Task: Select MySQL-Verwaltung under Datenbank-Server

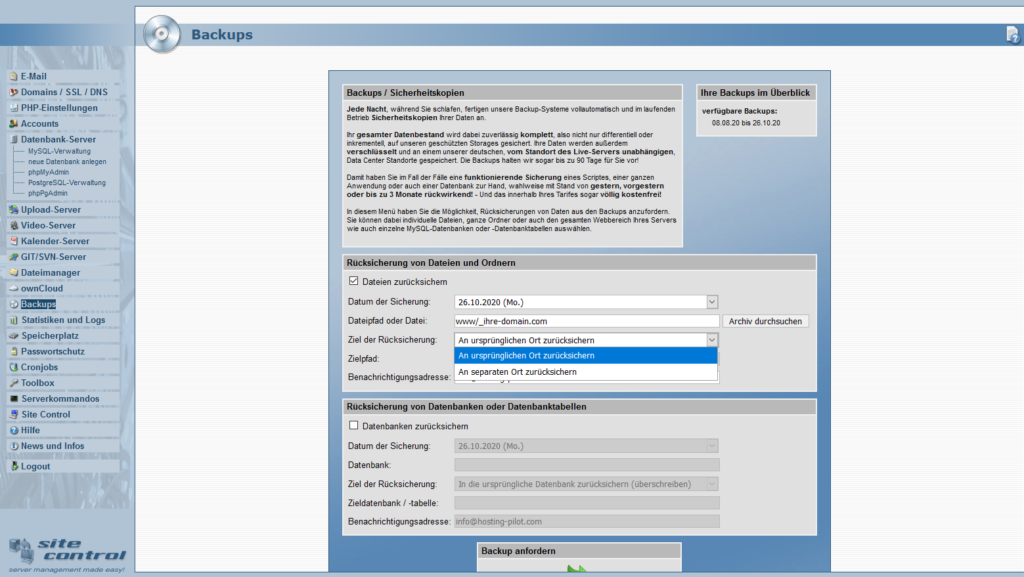Action: tap(59, 151)
